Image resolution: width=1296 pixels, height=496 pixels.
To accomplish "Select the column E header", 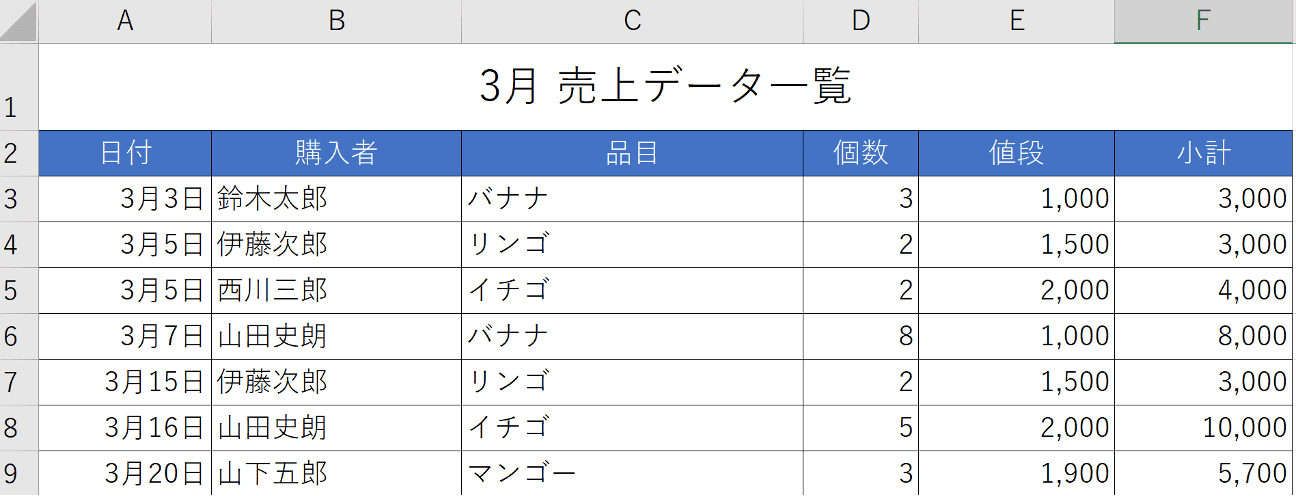I will click(1016, 22).
